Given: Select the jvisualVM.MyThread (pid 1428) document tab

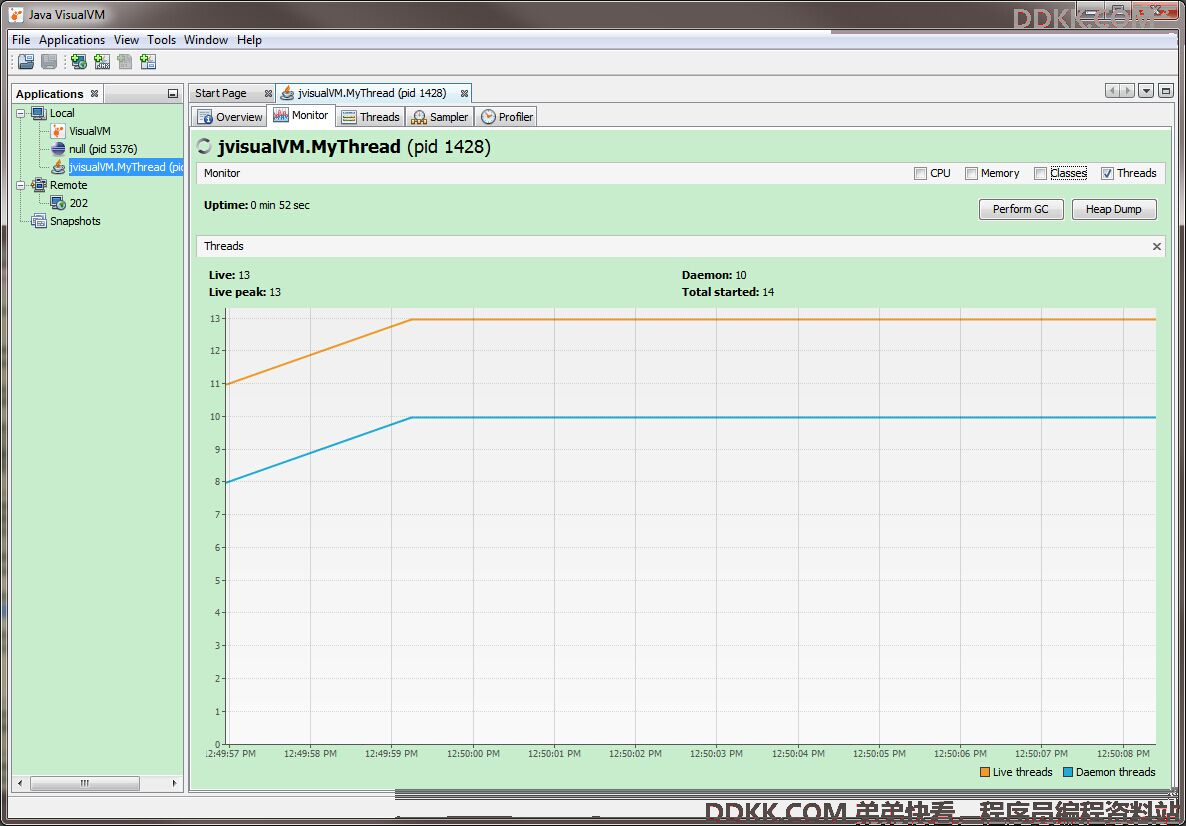Looking at the screenshot, I should click(x=372, y=94).
